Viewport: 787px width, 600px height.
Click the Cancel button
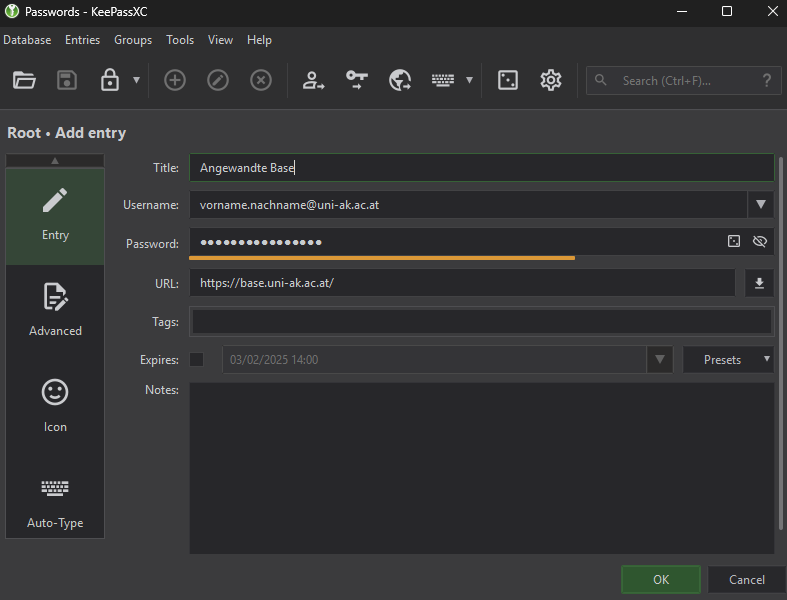point(747,579)
